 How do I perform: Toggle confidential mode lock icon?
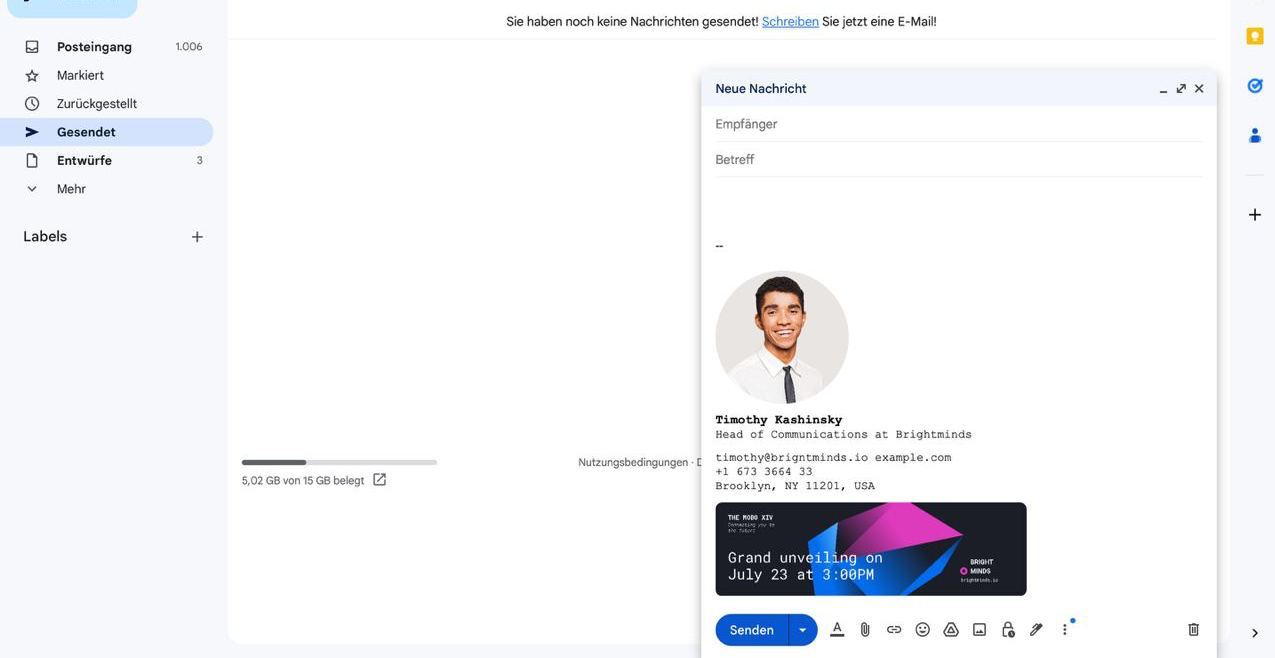(x=1008, y=630)
